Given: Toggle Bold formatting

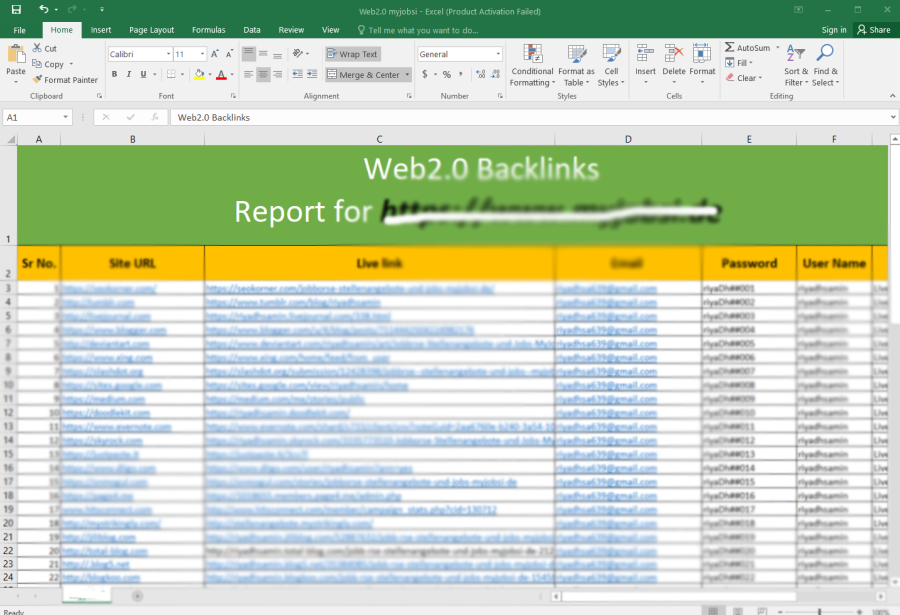Looking at the screenshot, I should pos(114,74).
